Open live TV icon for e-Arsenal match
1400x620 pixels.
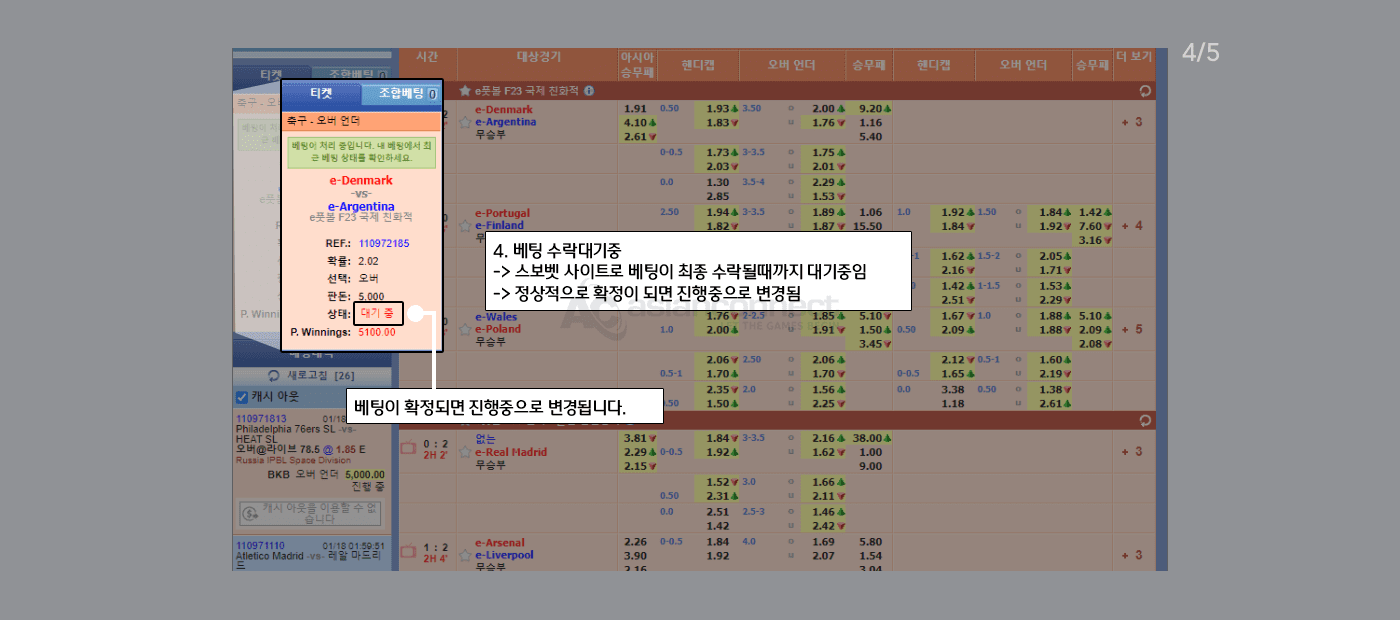(408, 550)
